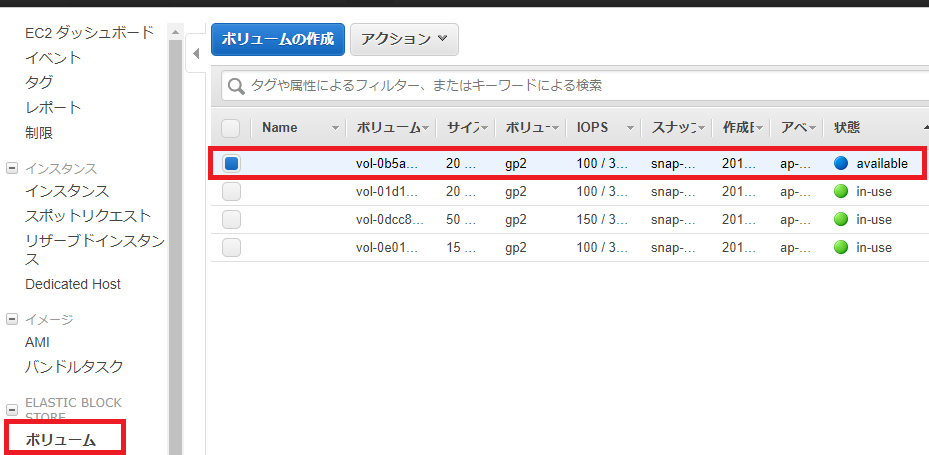Click the green status dot for vol-0e01

point(841,247)
